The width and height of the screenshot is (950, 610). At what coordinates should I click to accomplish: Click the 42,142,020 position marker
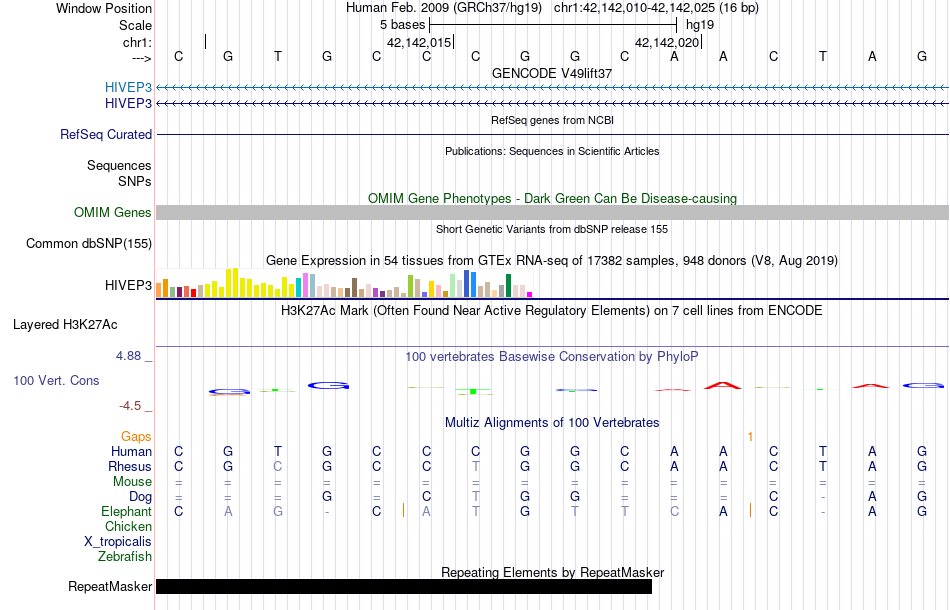pos(667,42)
